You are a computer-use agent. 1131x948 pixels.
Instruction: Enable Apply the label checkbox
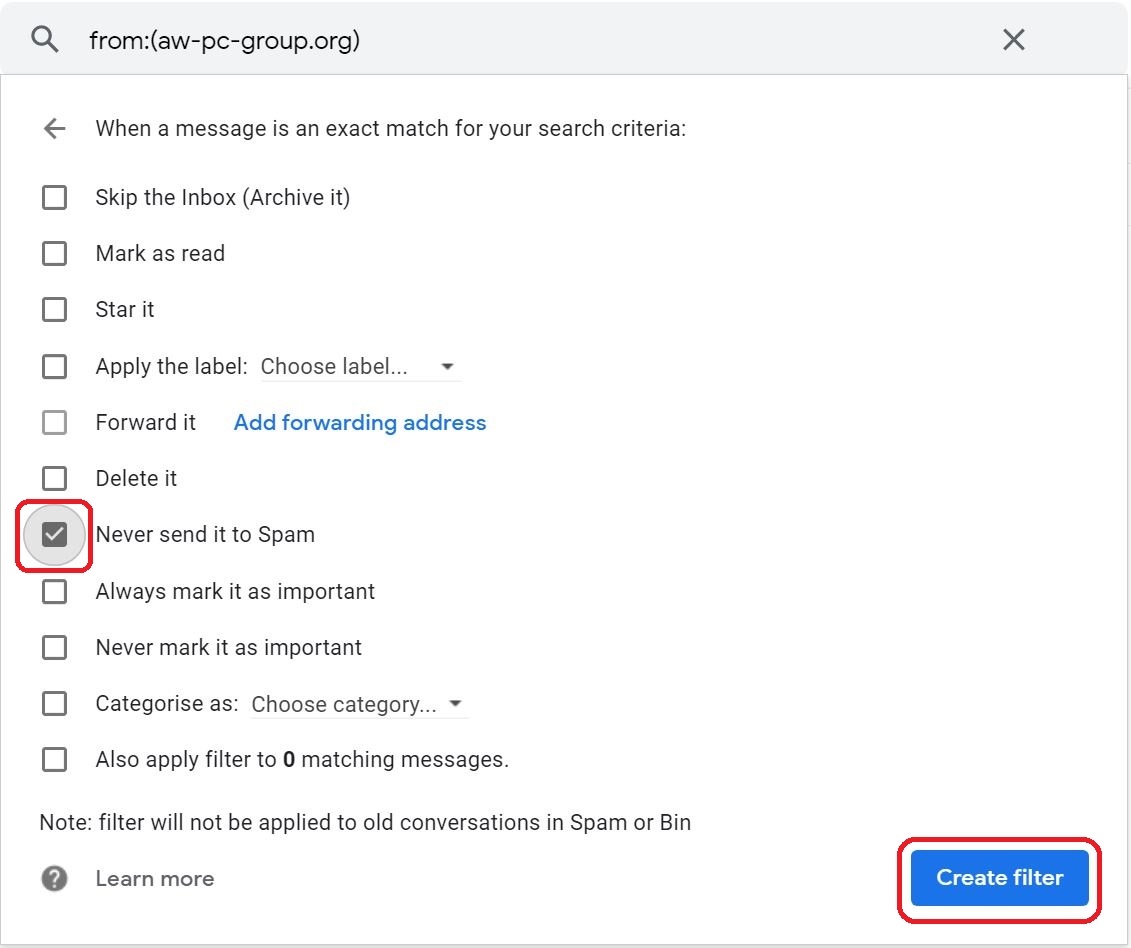54,366
